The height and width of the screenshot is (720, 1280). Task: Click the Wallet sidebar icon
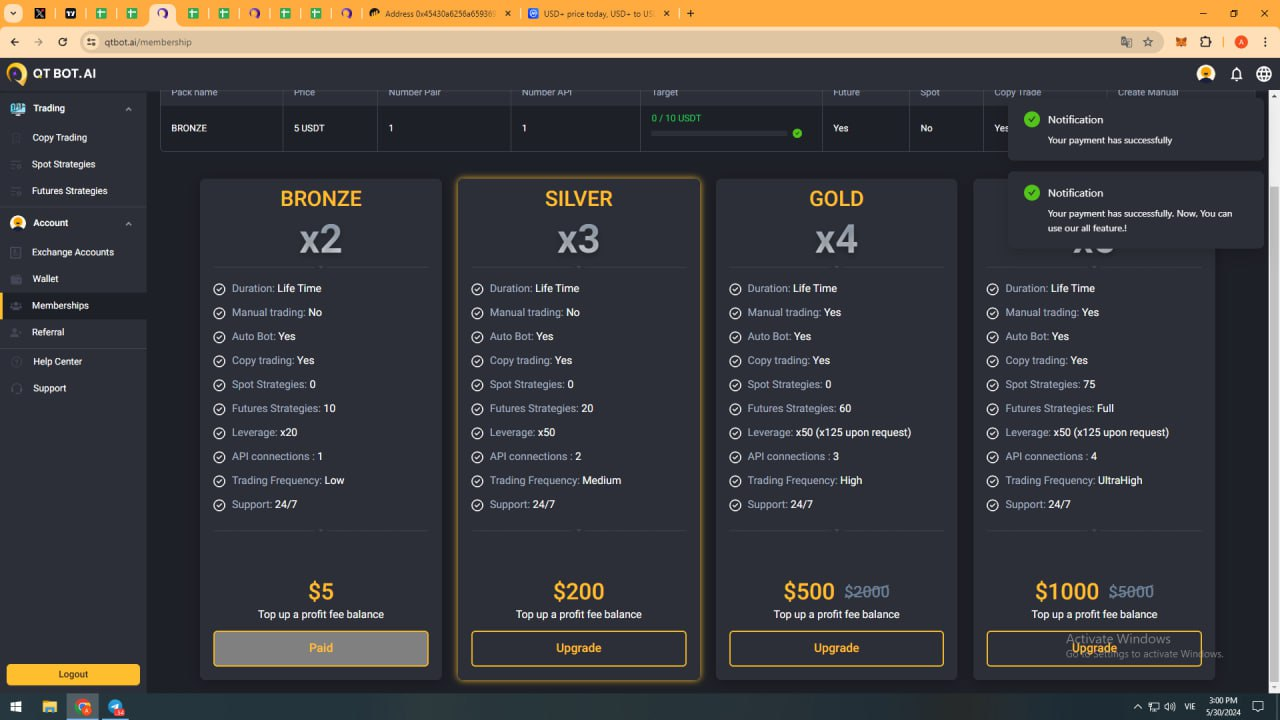[16, 279]
